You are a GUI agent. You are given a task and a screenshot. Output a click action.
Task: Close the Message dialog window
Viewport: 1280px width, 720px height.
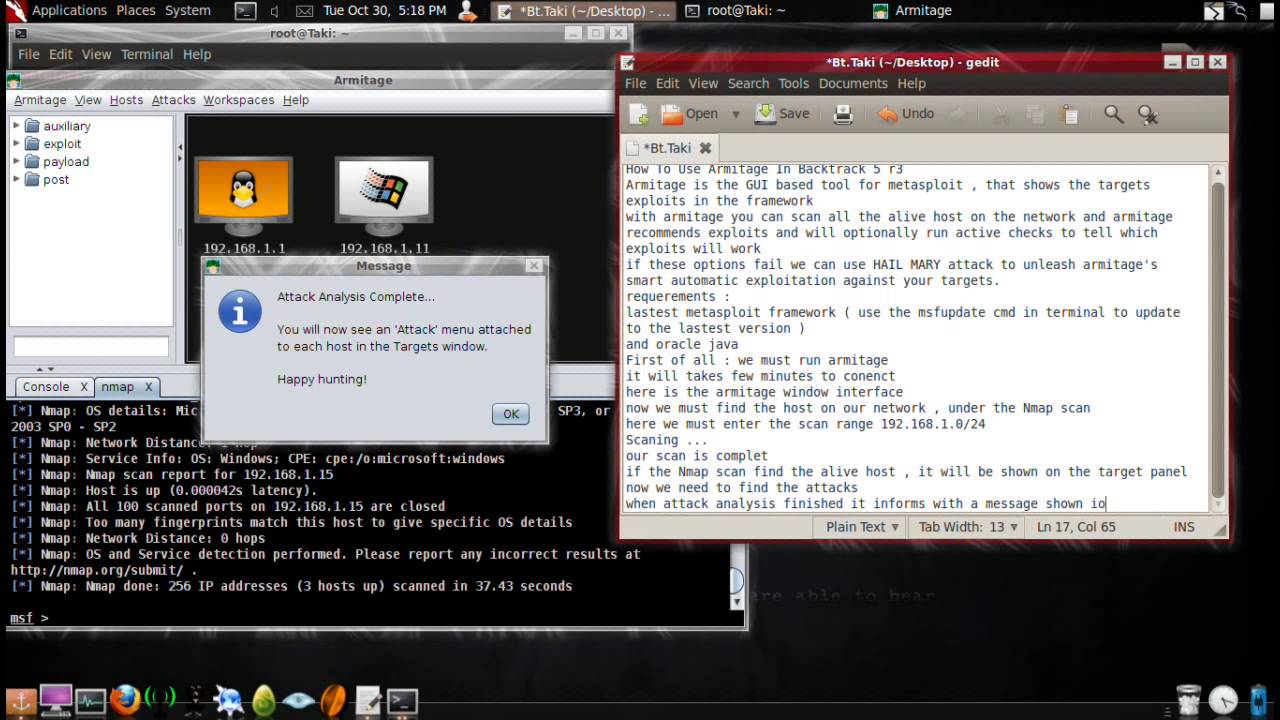click(x=534, y=266)
